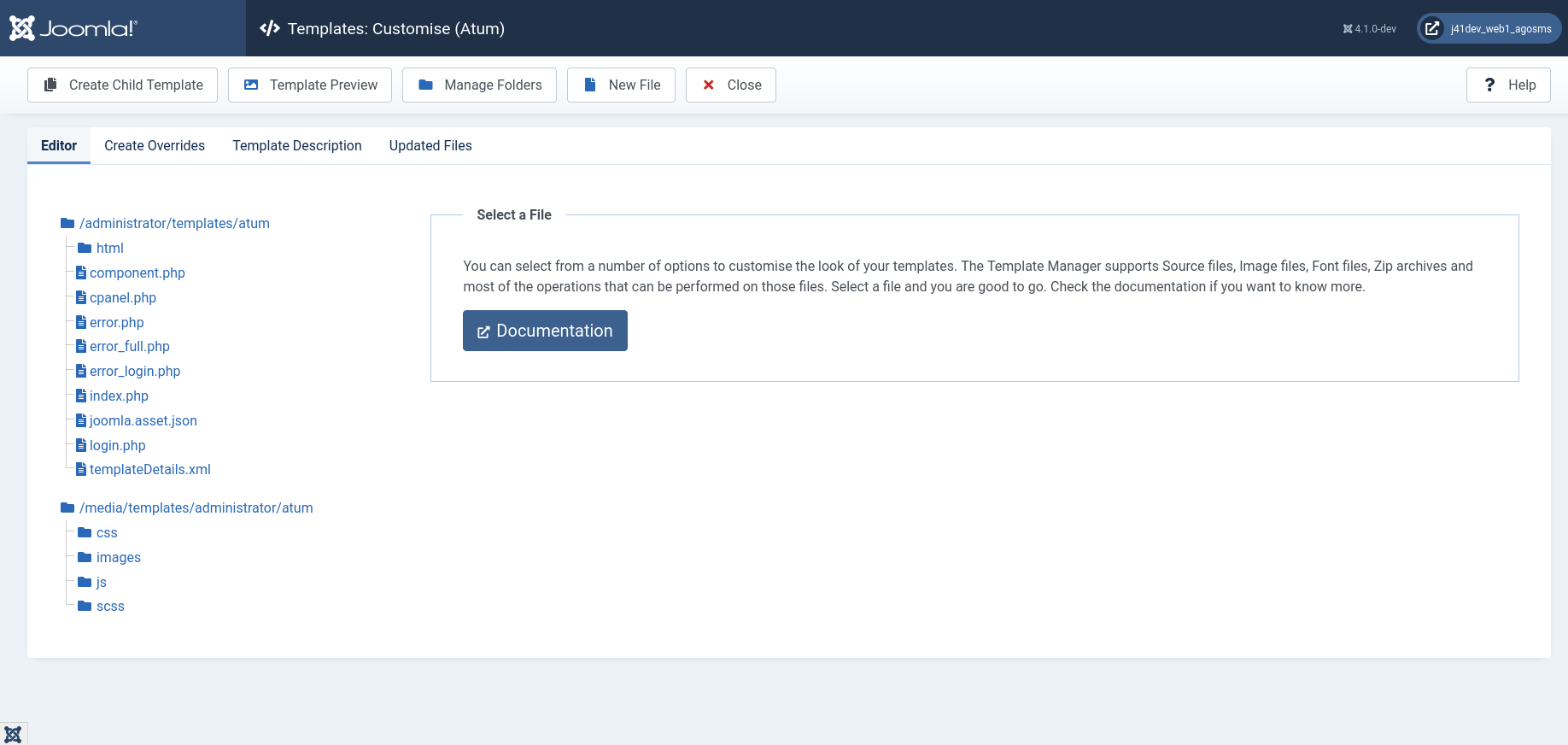The width and height of the screenshot is (1568, 745).
Task: Open the Template Description tab
Action: point(297,145)
